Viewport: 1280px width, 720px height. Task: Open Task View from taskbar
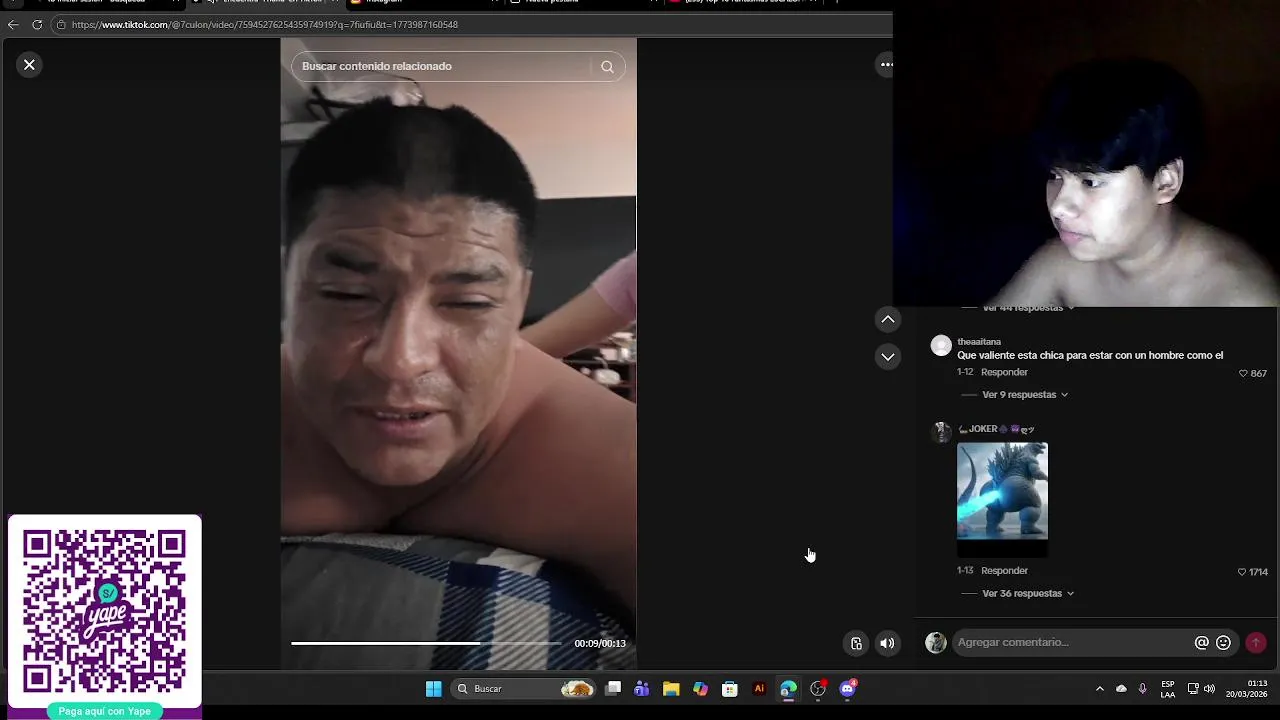point(613,689)
